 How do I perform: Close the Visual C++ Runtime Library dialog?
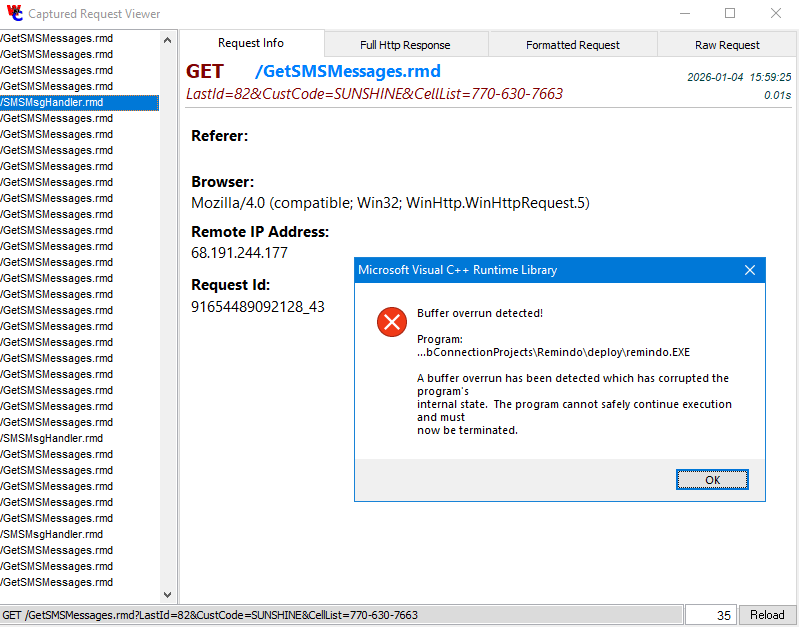tap(750, 270)
